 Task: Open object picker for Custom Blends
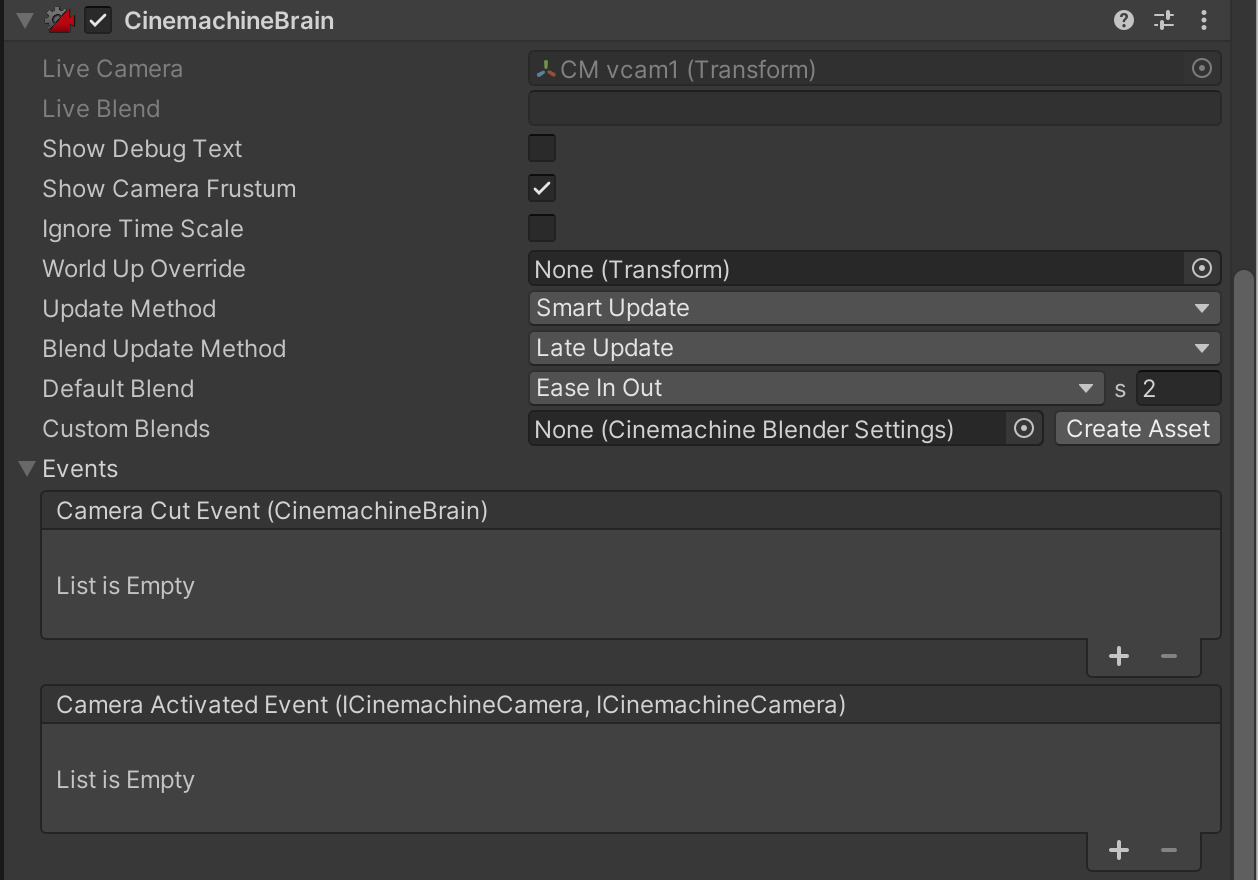[1023, 429]
